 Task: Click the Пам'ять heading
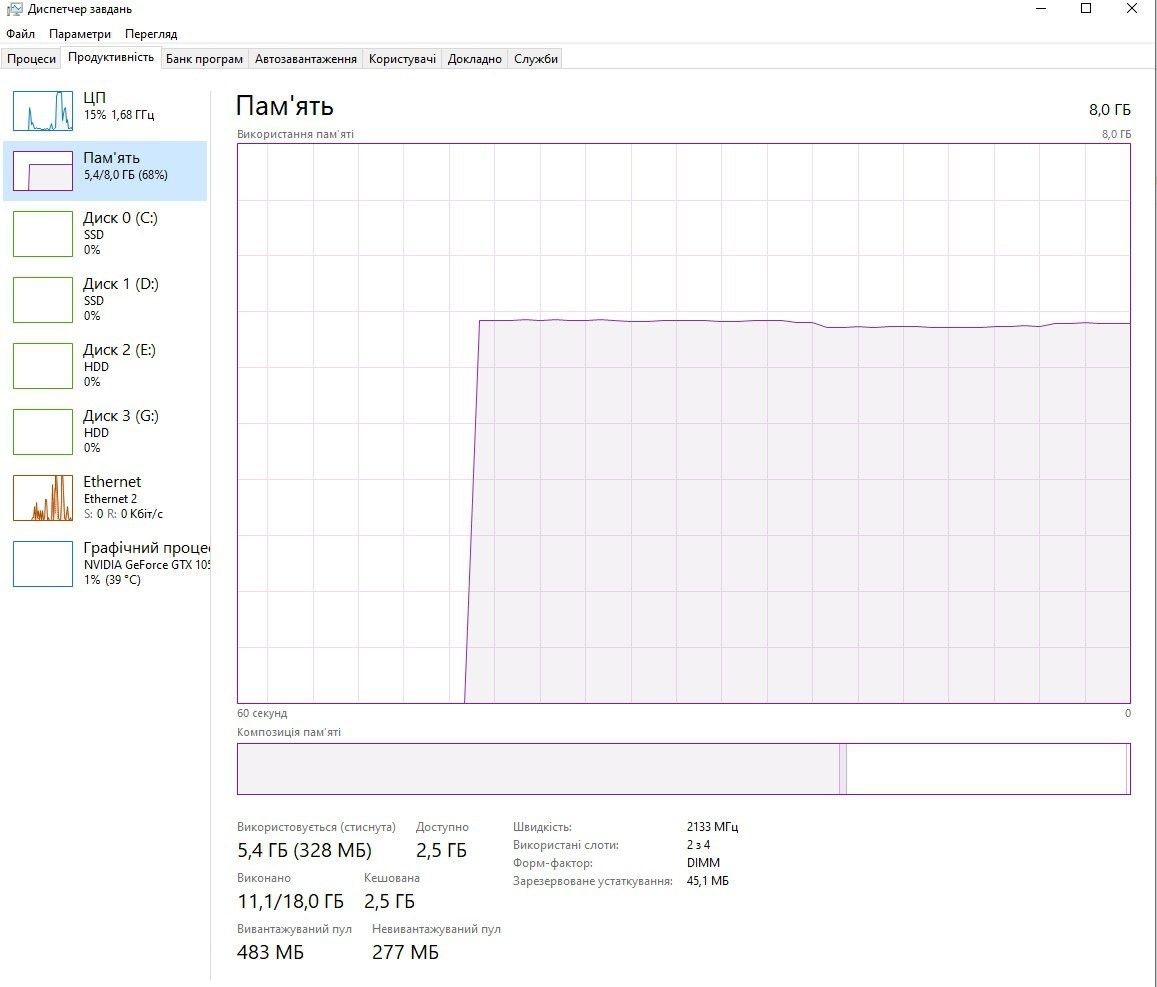[285, 106]
